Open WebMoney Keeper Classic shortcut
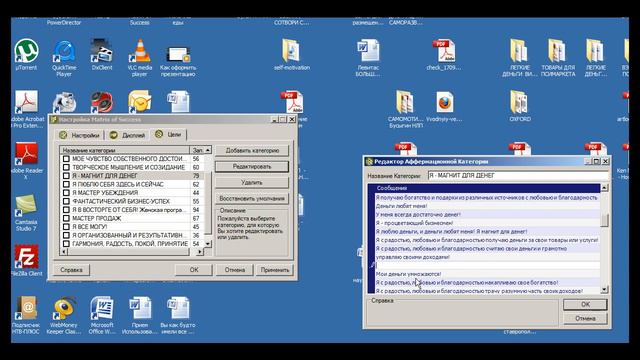The width and height of the screenshot is (640, 360). tap(64, 309)
